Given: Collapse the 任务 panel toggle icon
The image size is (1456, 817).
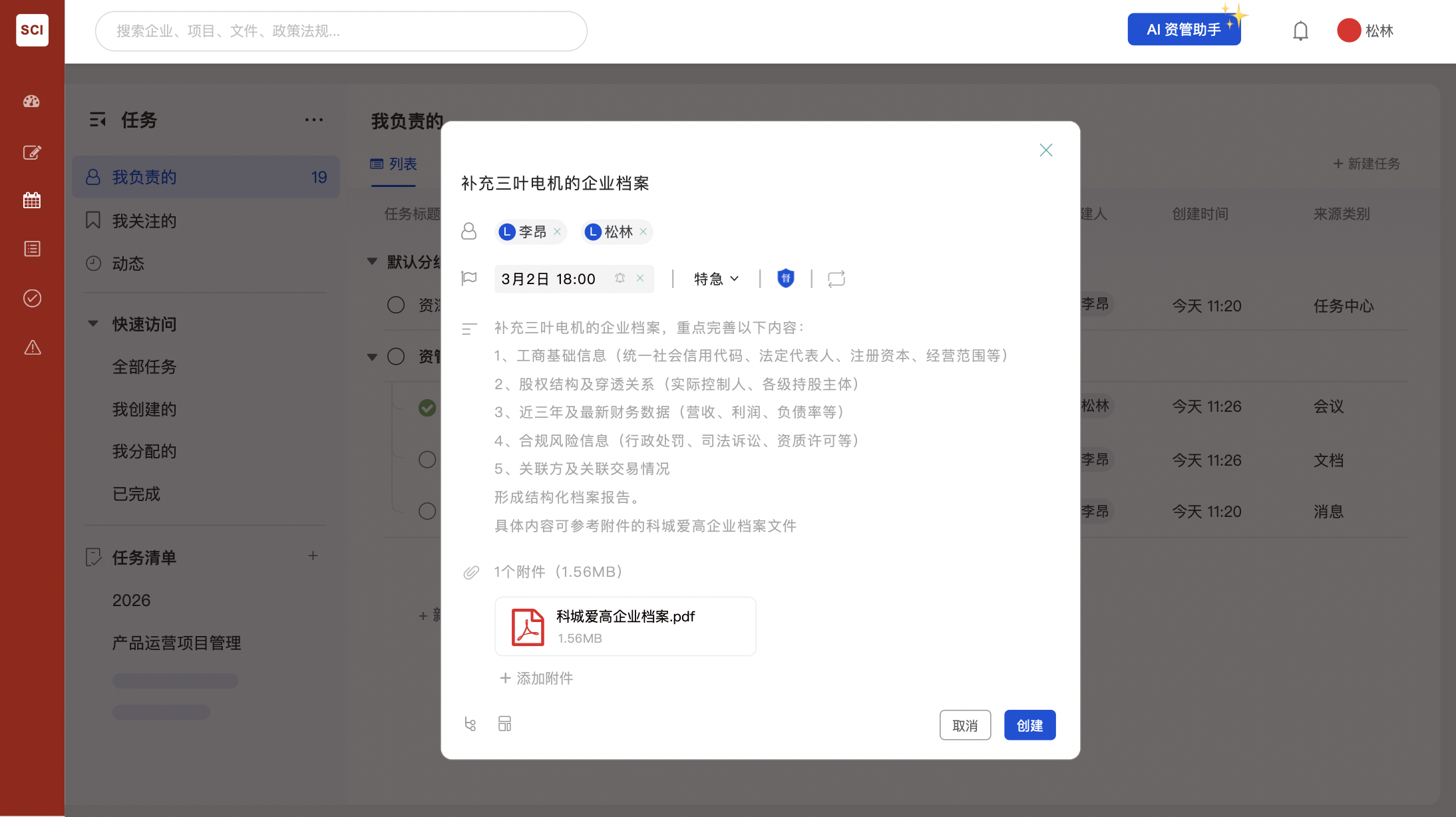Looking at the screenshot, I should coord(98,120).
